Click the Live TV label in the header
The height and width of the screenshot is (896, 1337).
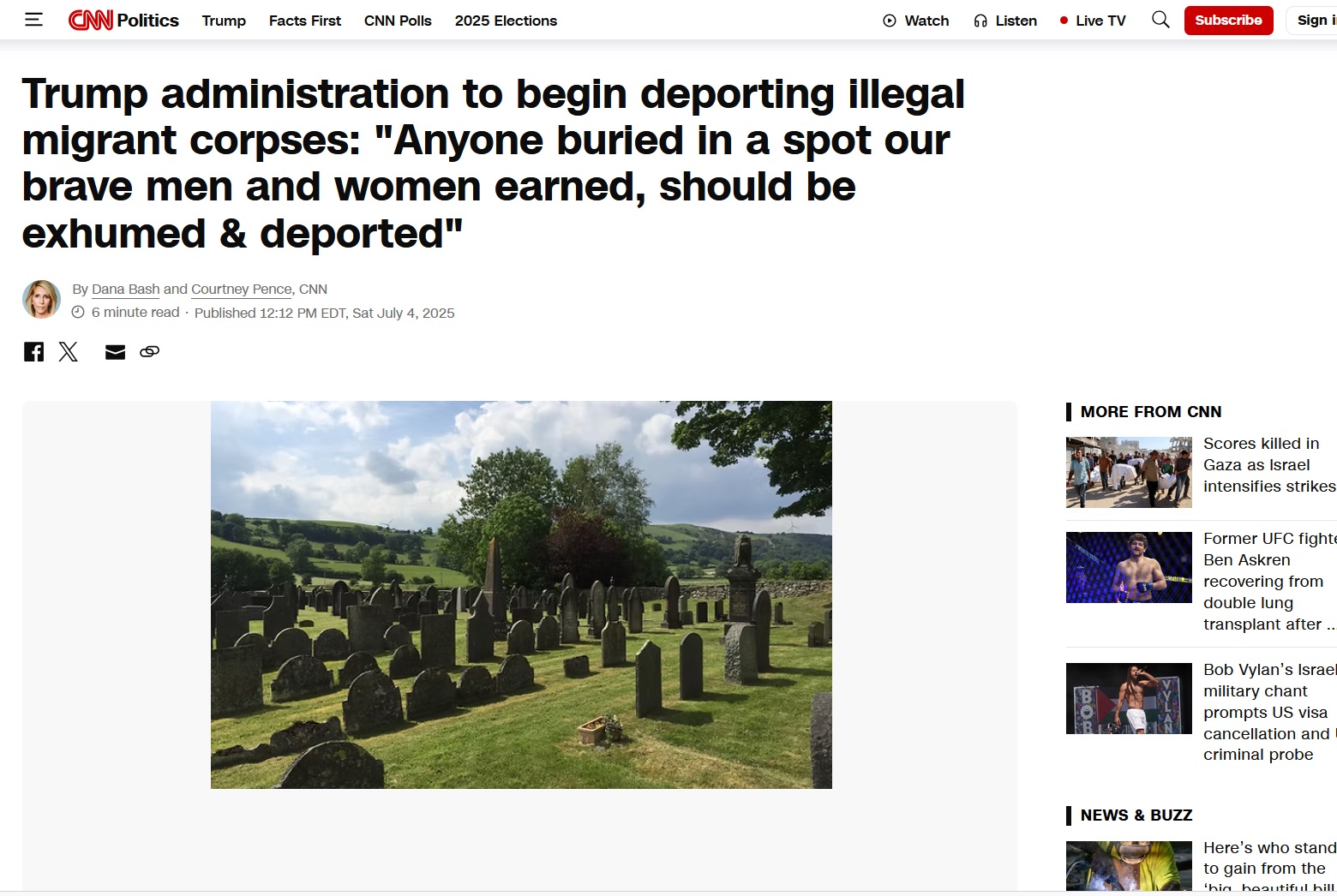(1100, 21)
